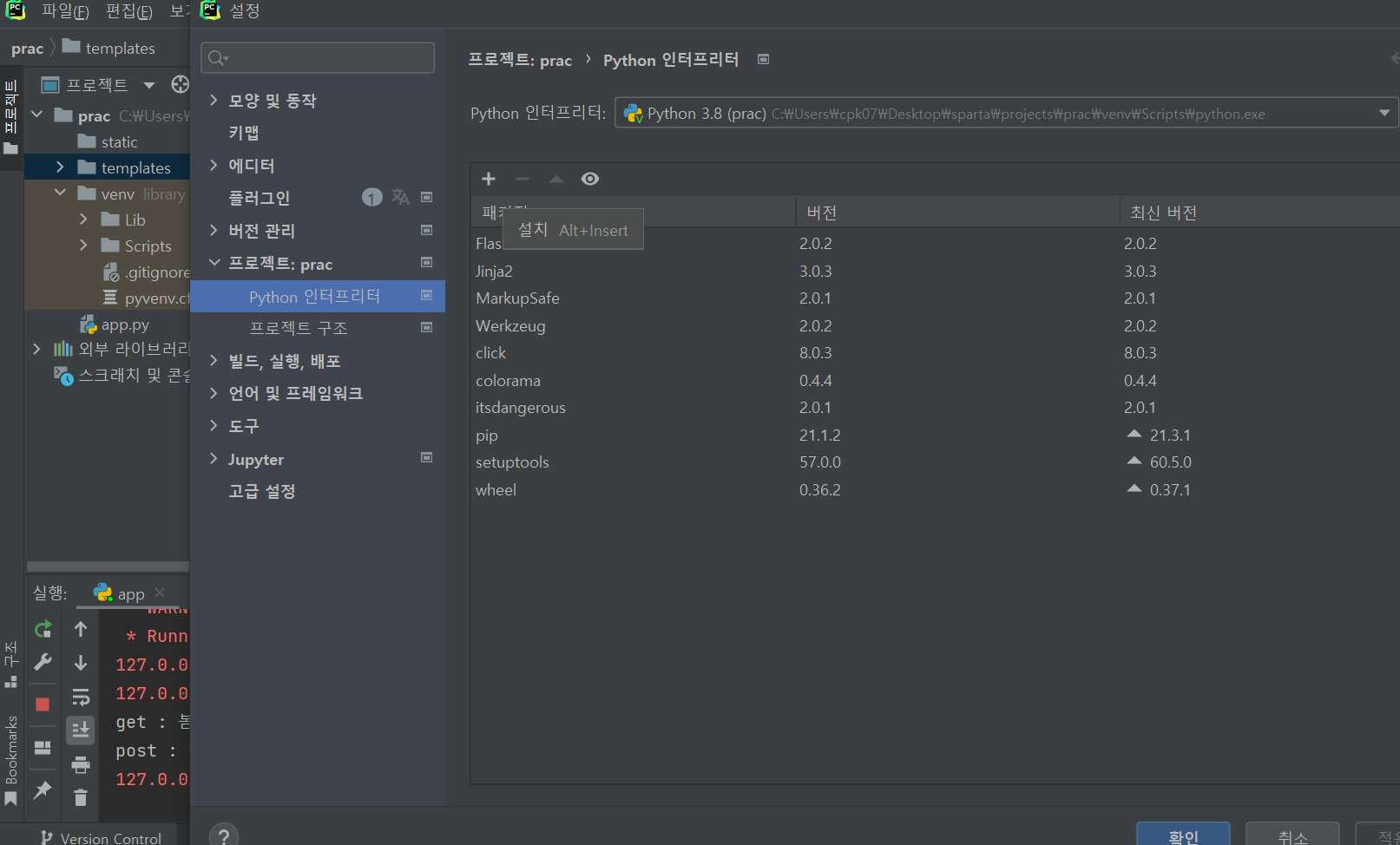1400x845 pixels.
Task: Expand the 에디터 settings section
Action: (214, 165)
